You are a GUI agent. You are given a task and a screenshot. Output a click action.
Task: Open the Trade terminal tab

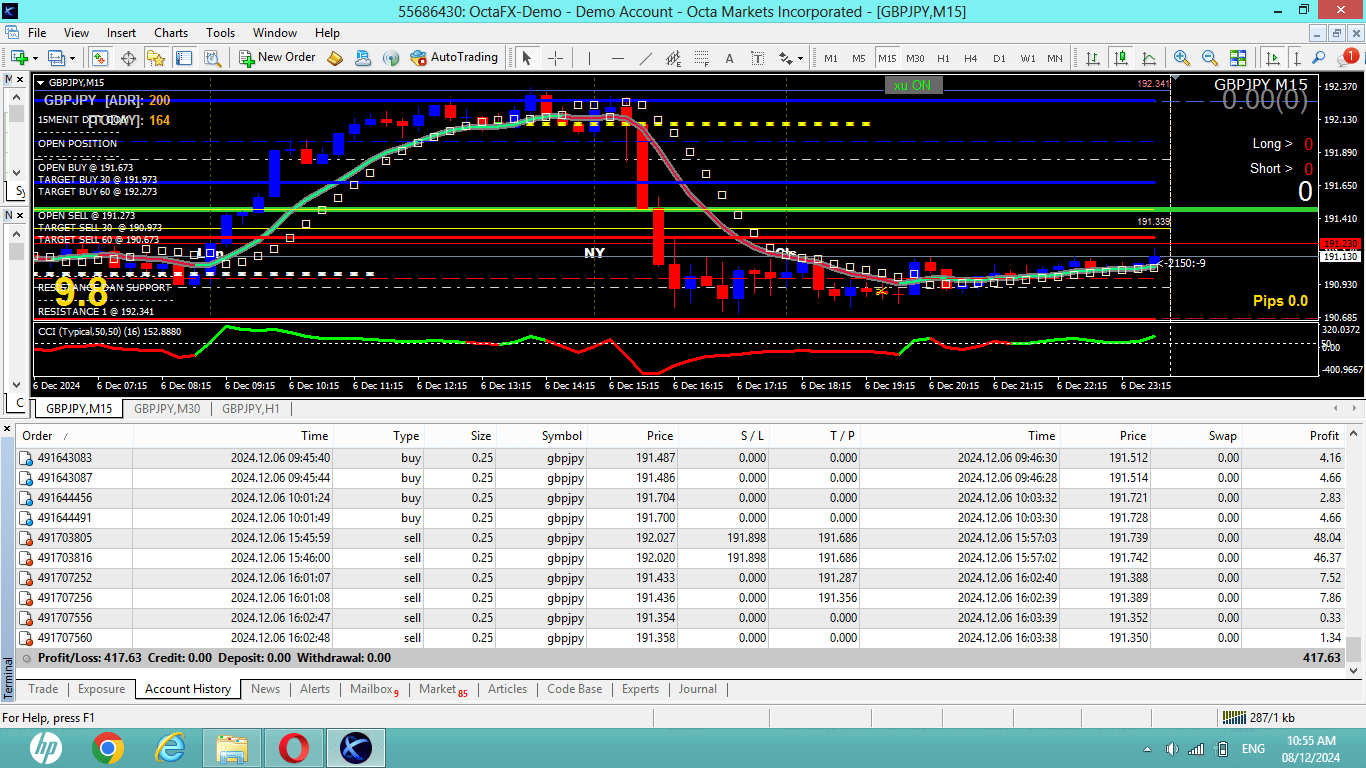click(43, 689)
